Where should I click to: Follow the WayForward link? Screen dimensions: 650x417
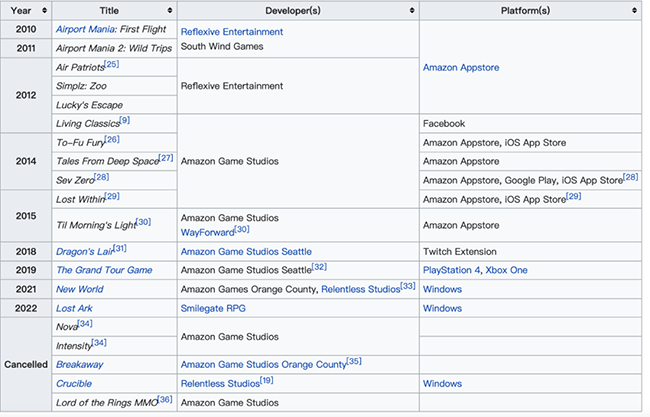(207, 233)
